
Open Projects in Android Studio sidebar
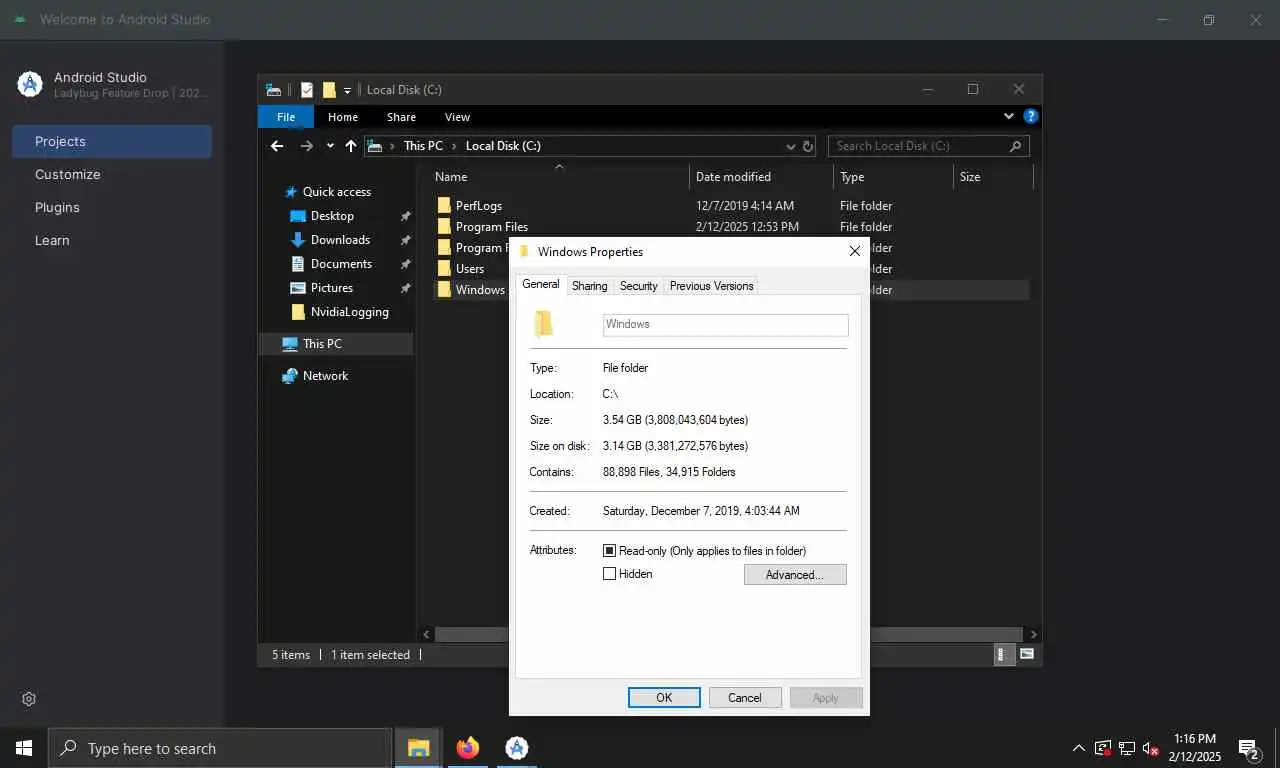(112, 142)
